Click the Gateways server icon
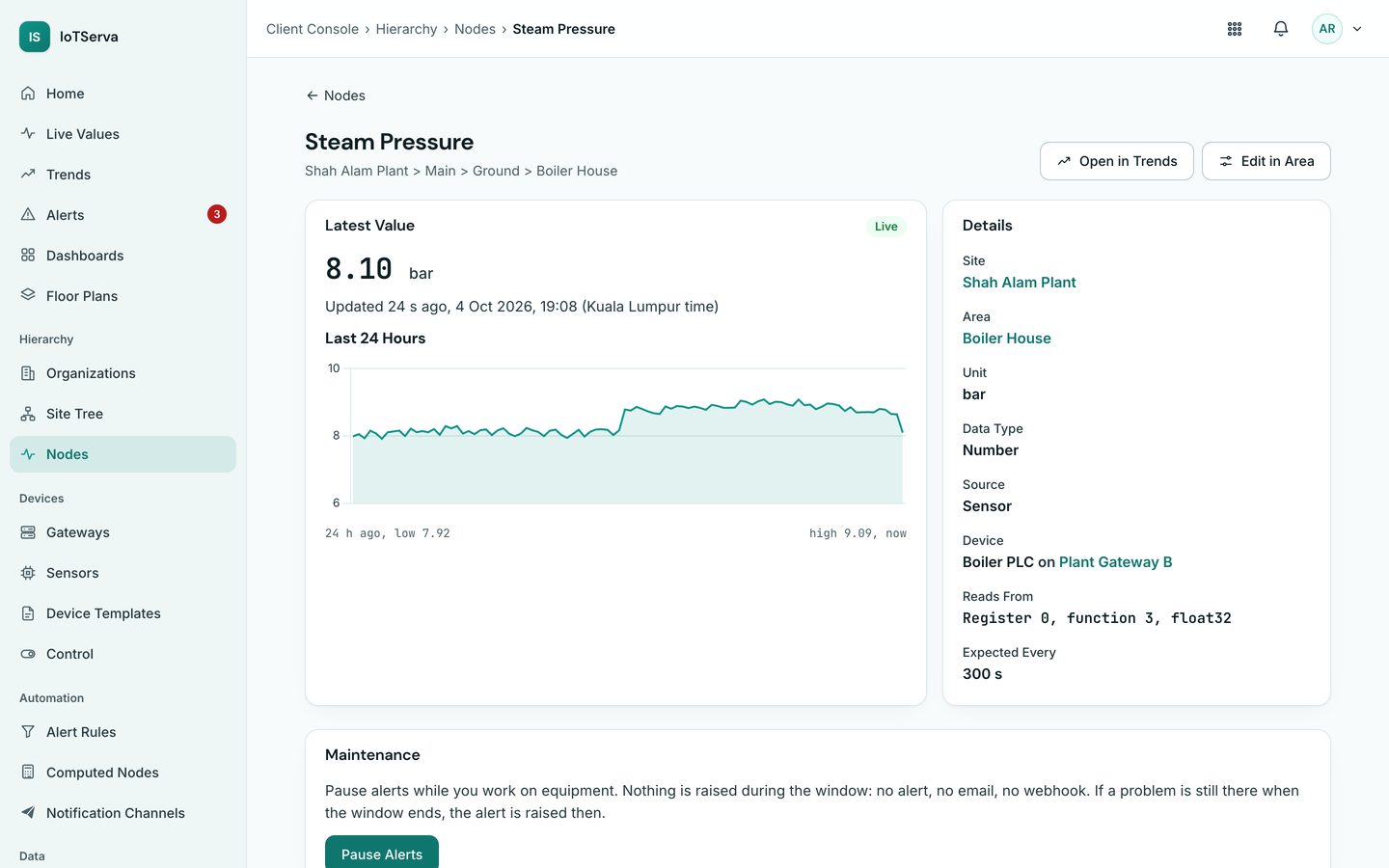1389x868 pixels. 28,532
